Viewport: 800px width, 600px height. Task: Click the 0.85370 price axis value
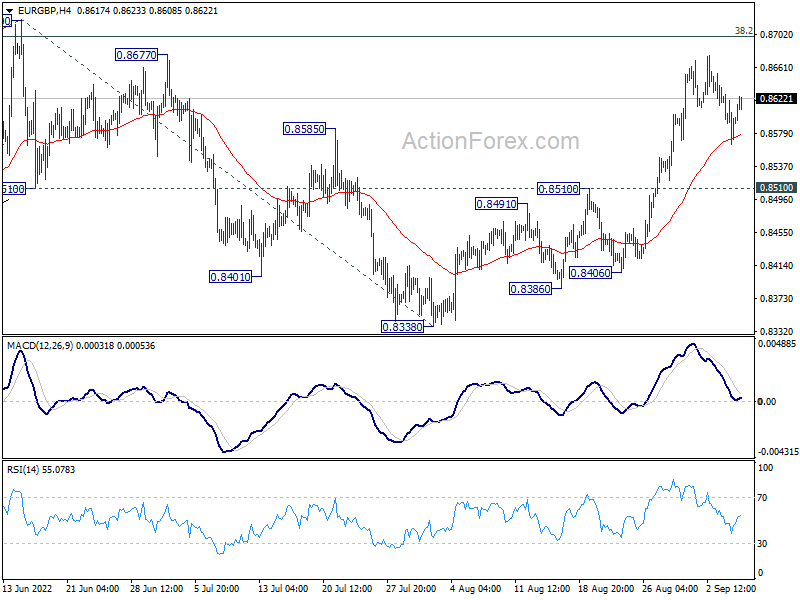(777, 166)
